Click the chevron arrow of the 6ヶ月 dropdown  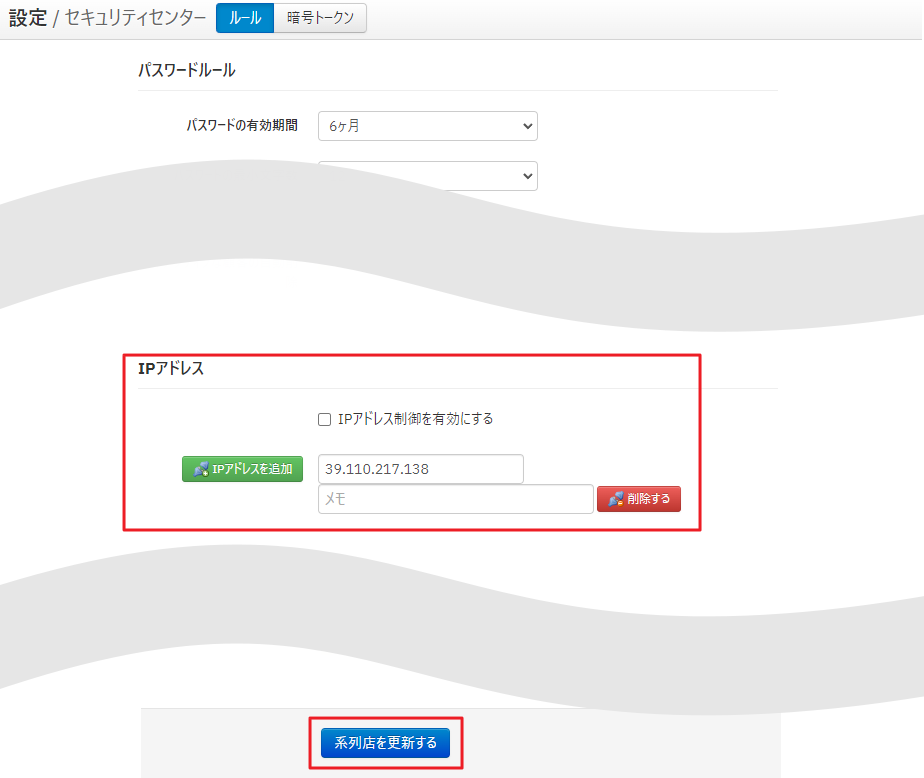point(527,126)
